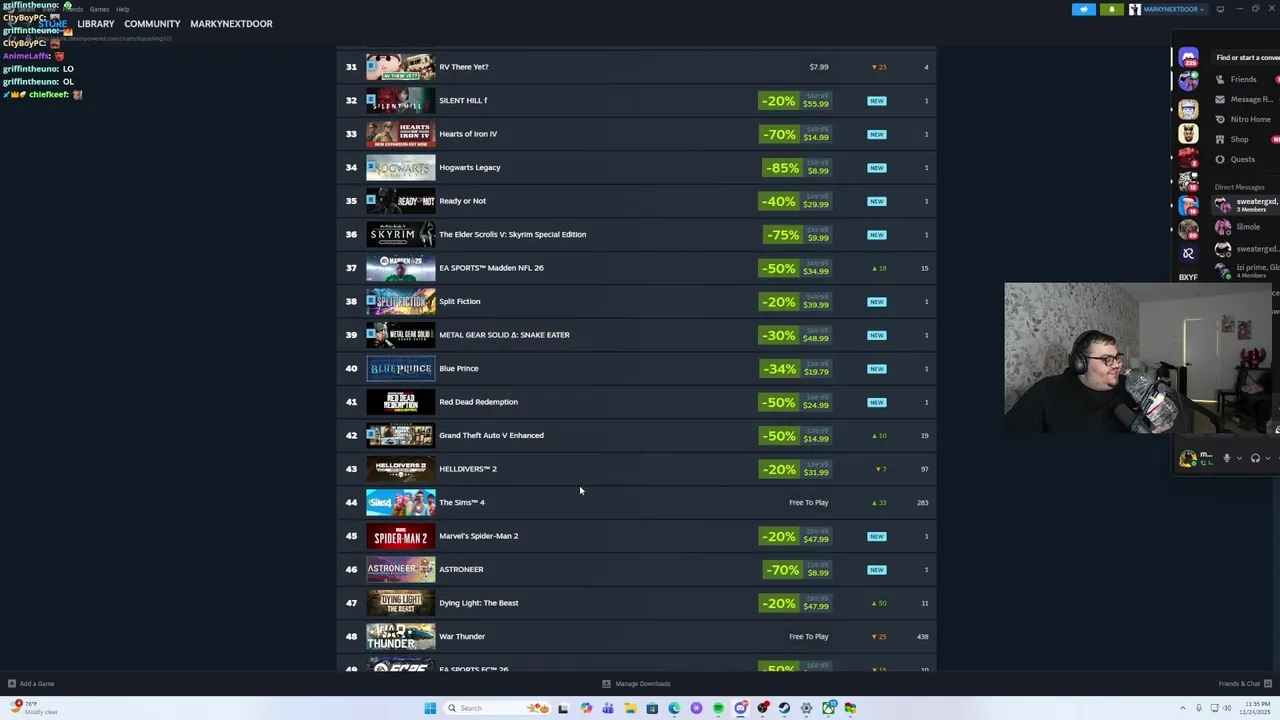1280x720 pixels.
Task: Open RV There Yet? game thumbnail
Action: pyautogui.click(x=400, y=67)
